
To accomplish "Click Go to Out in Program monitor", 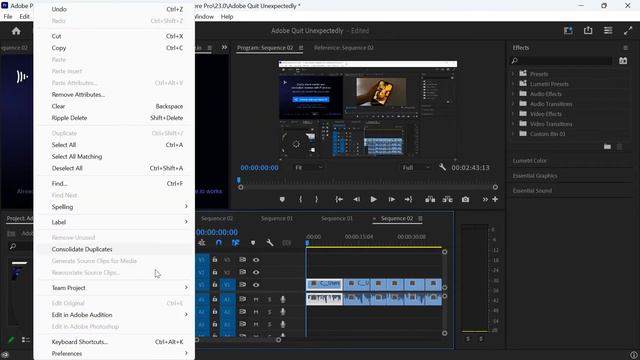I will point(408,200).
